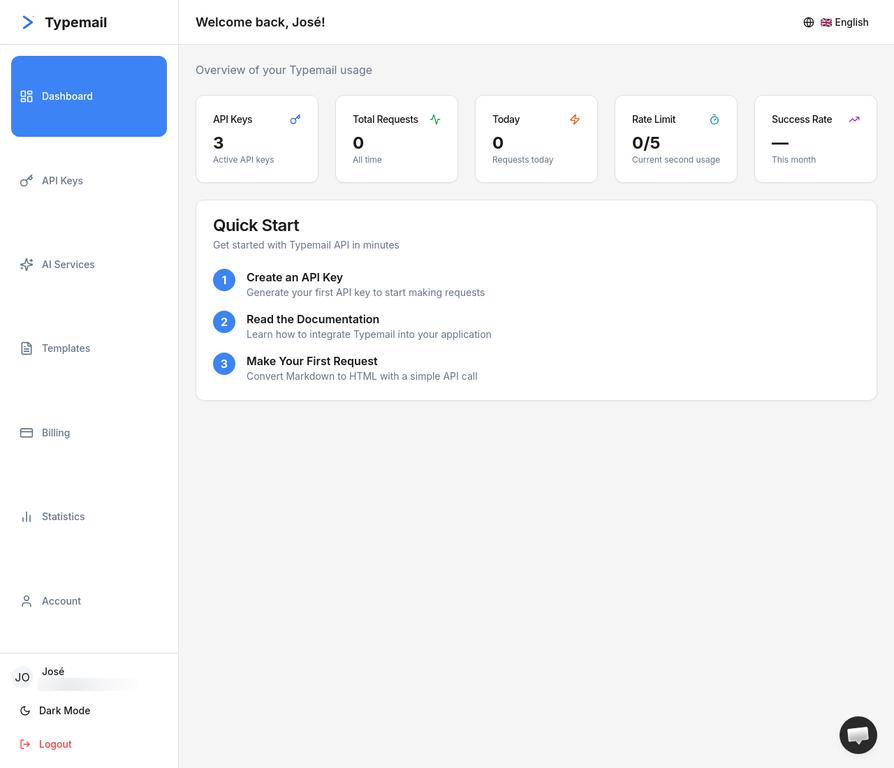Click the timer icon on the Rate Limit card
The image size is (894, 768).
coord(714,118)
